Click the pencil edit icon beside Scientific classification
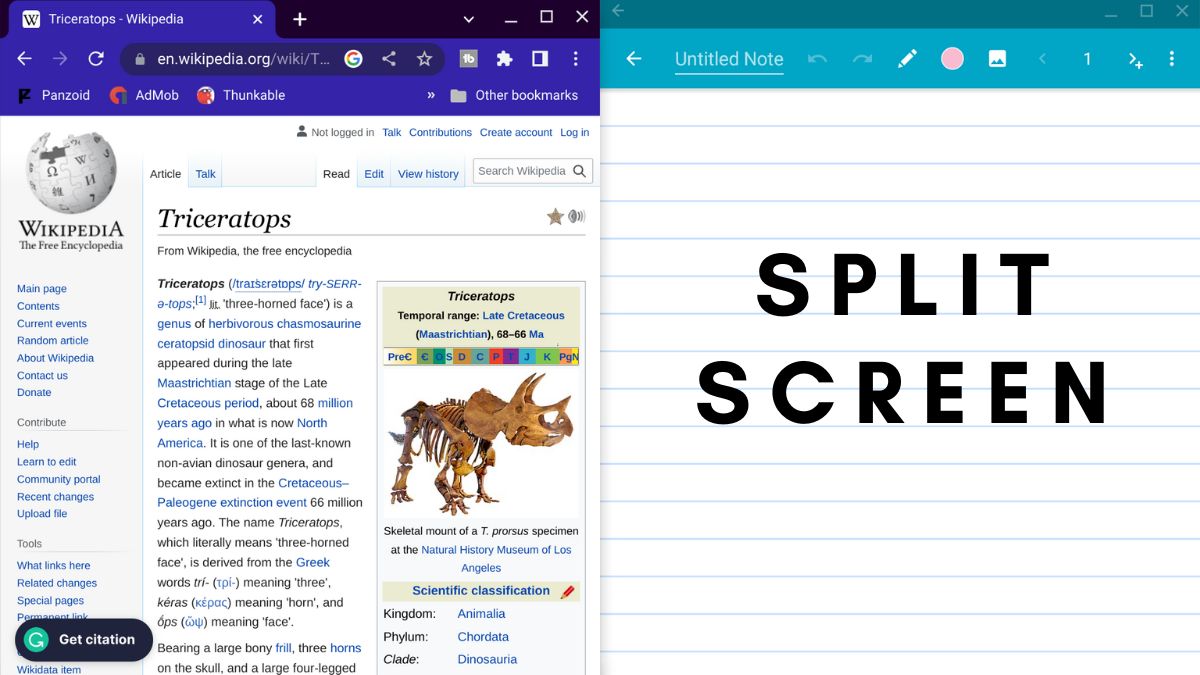 tap(567, 592)
